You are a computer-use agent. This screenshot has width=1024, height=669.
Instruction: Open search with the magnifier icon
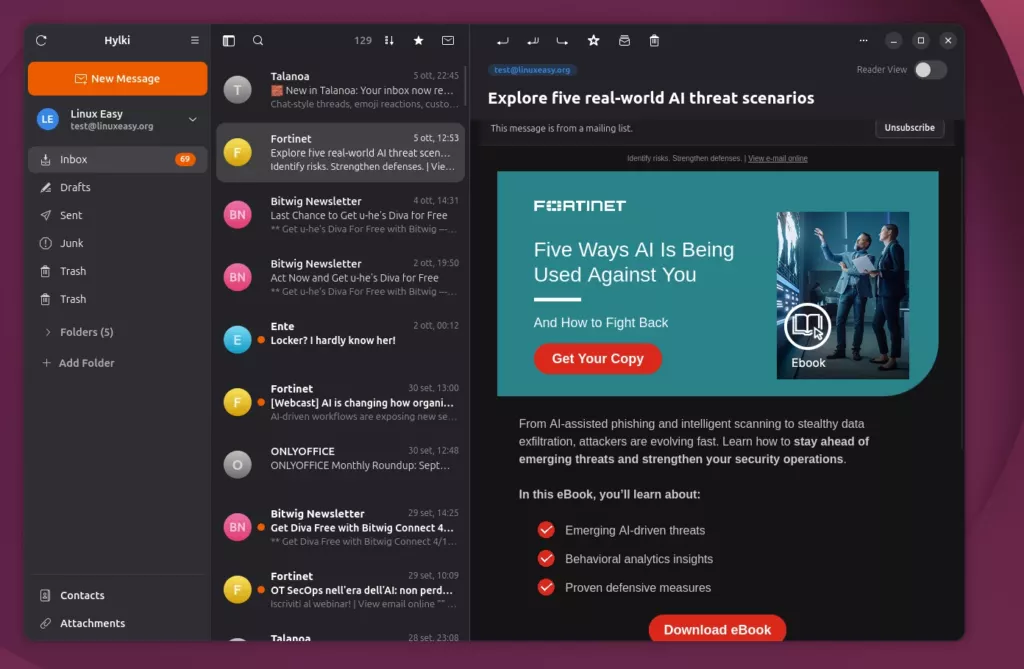click(258, 41)
